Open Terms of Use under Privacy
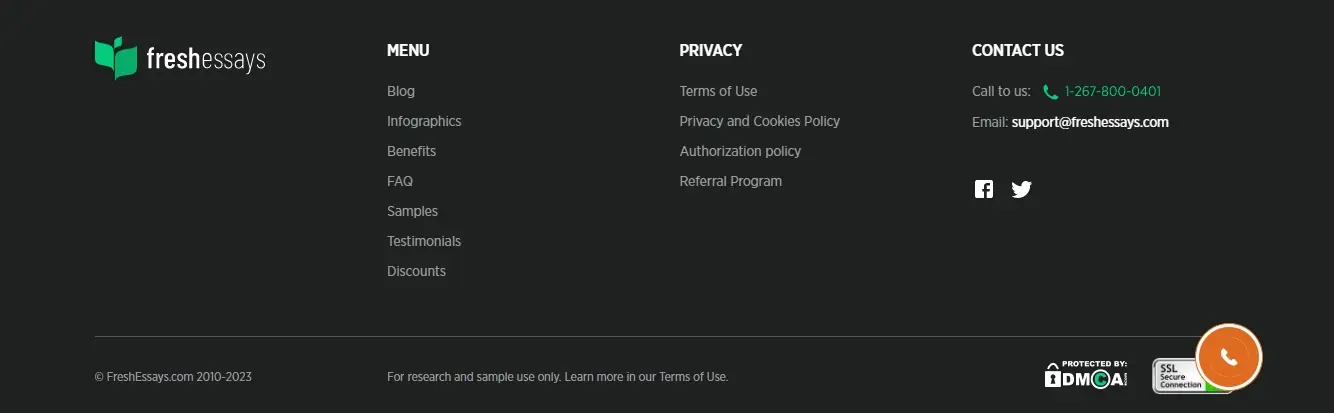1334x413 pixels. (x=718, y=91)
